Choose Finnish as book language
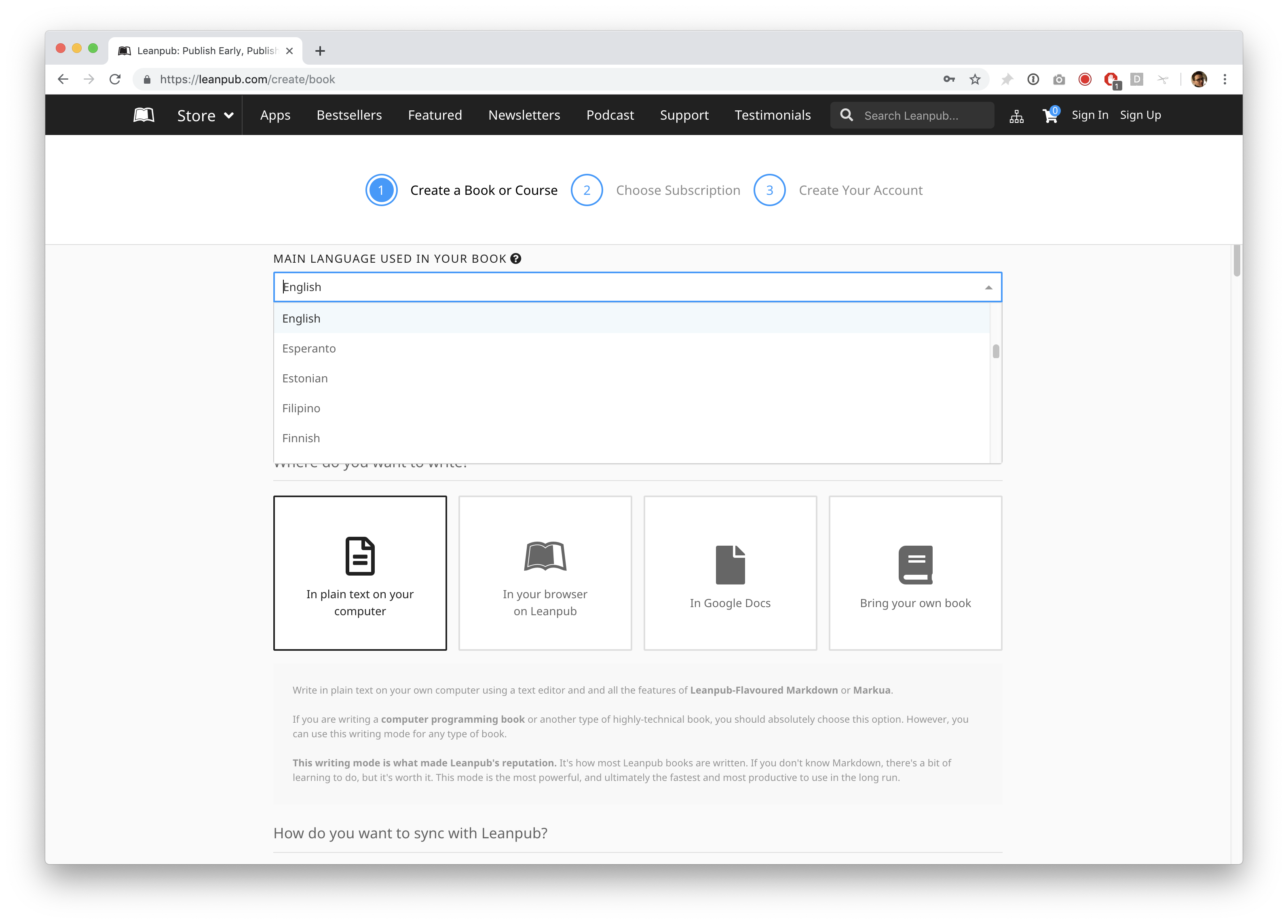1288x924 pixels. [x=631, y=439]
